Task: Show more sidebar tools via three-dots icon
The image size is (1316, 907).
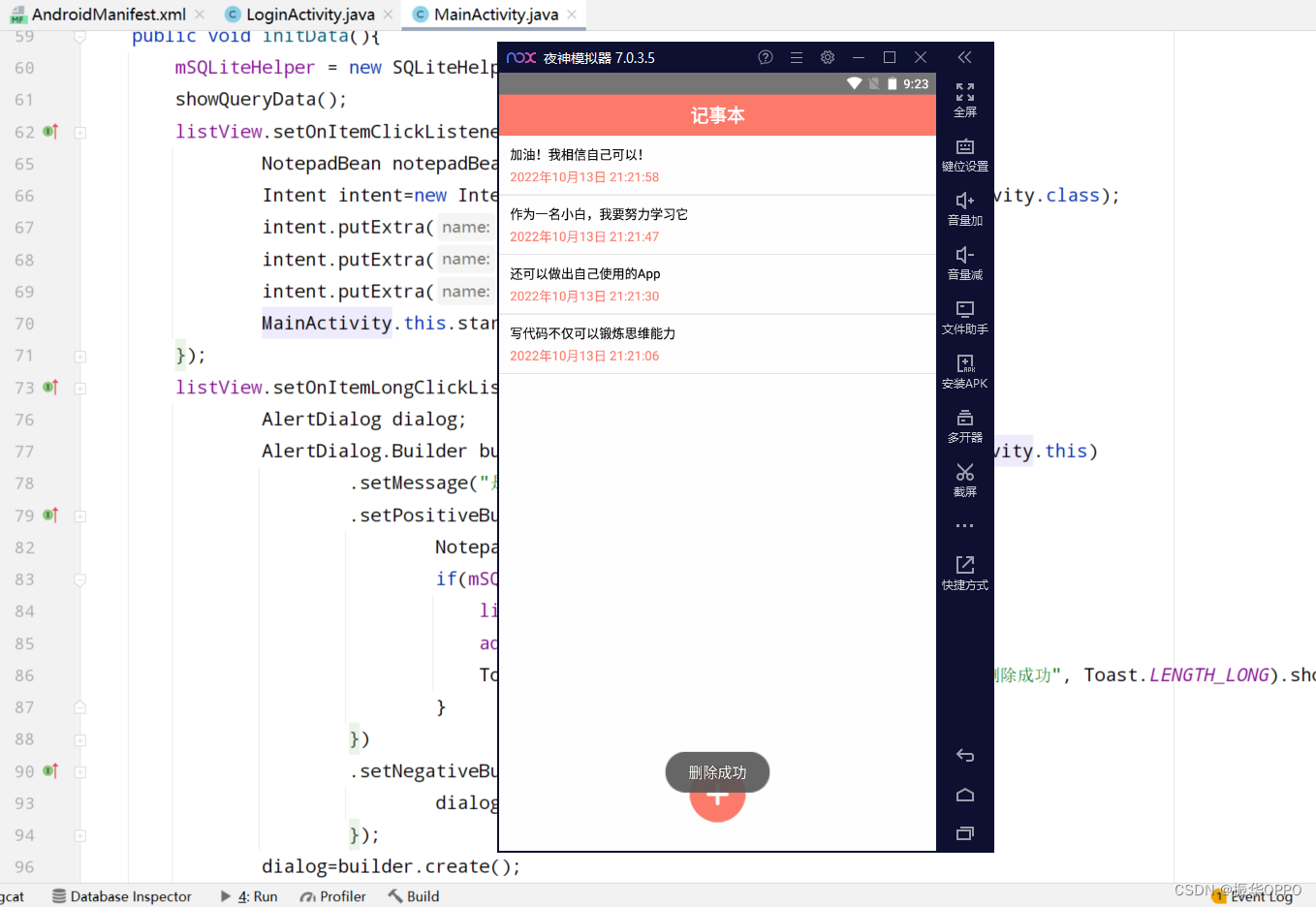Action: (x=965, y=526)
